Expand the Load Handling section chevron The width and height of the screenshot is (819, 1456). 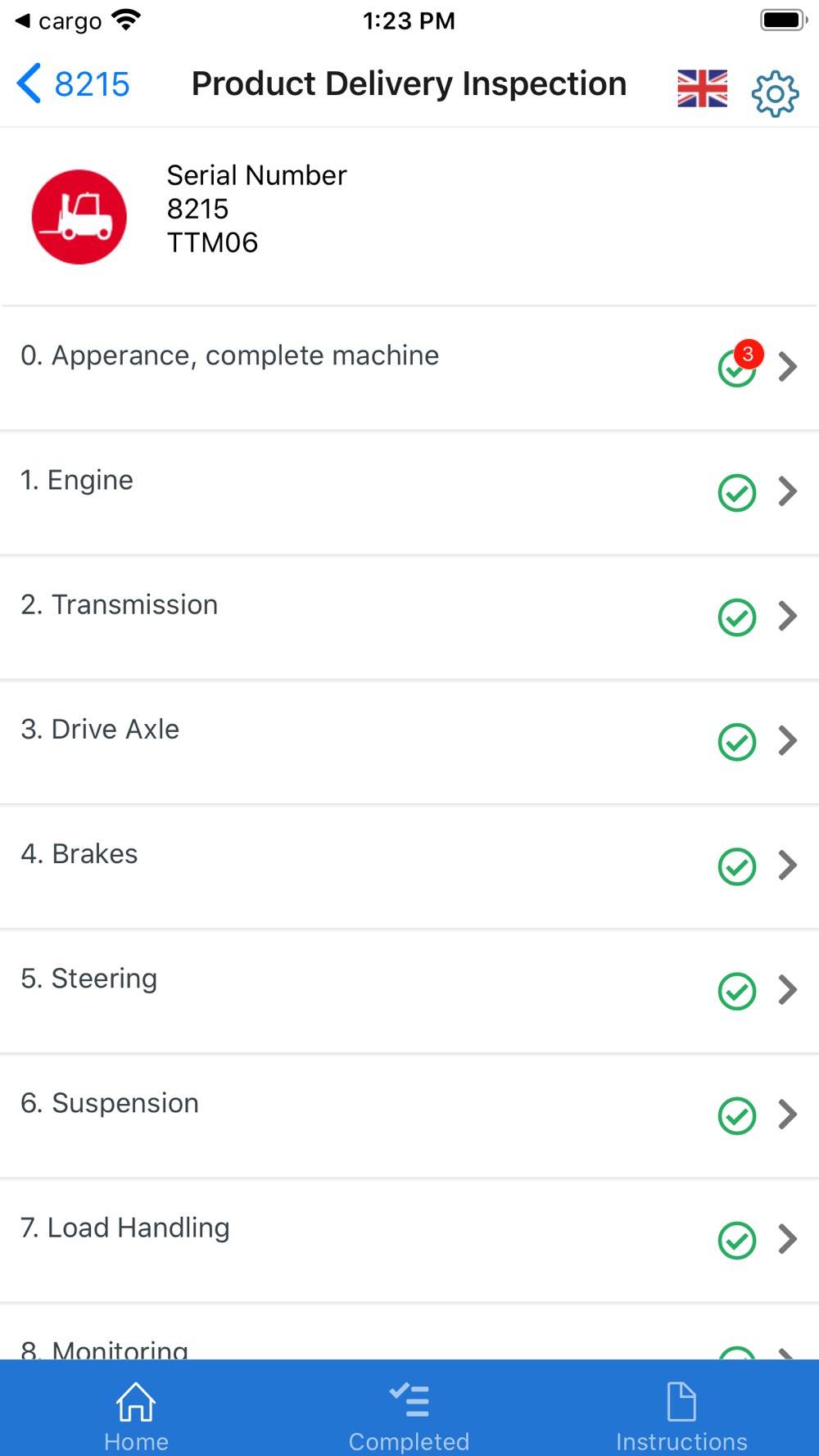coord(788,1239)
